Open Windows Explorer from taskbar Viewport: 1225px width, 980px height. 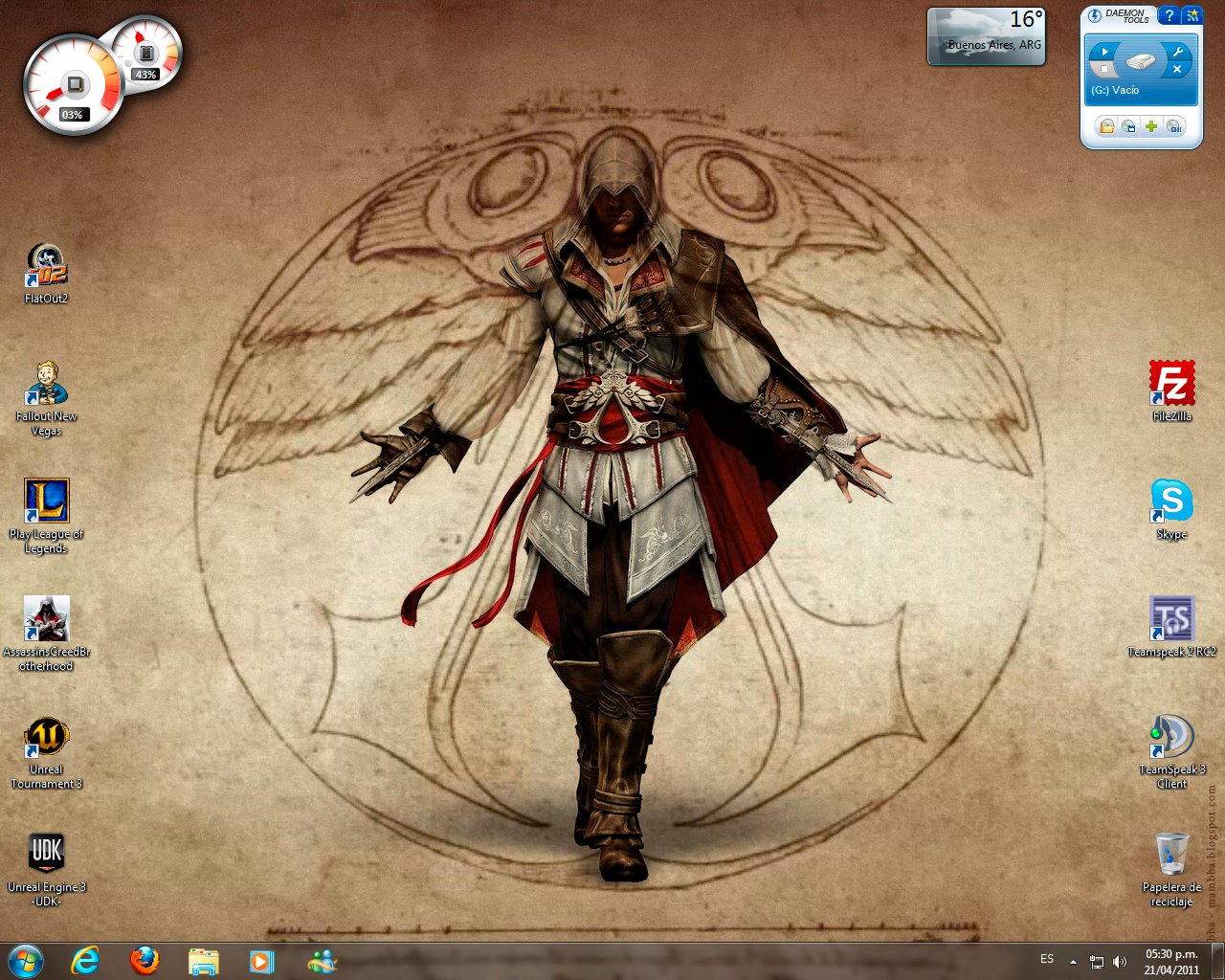(203, 960)
